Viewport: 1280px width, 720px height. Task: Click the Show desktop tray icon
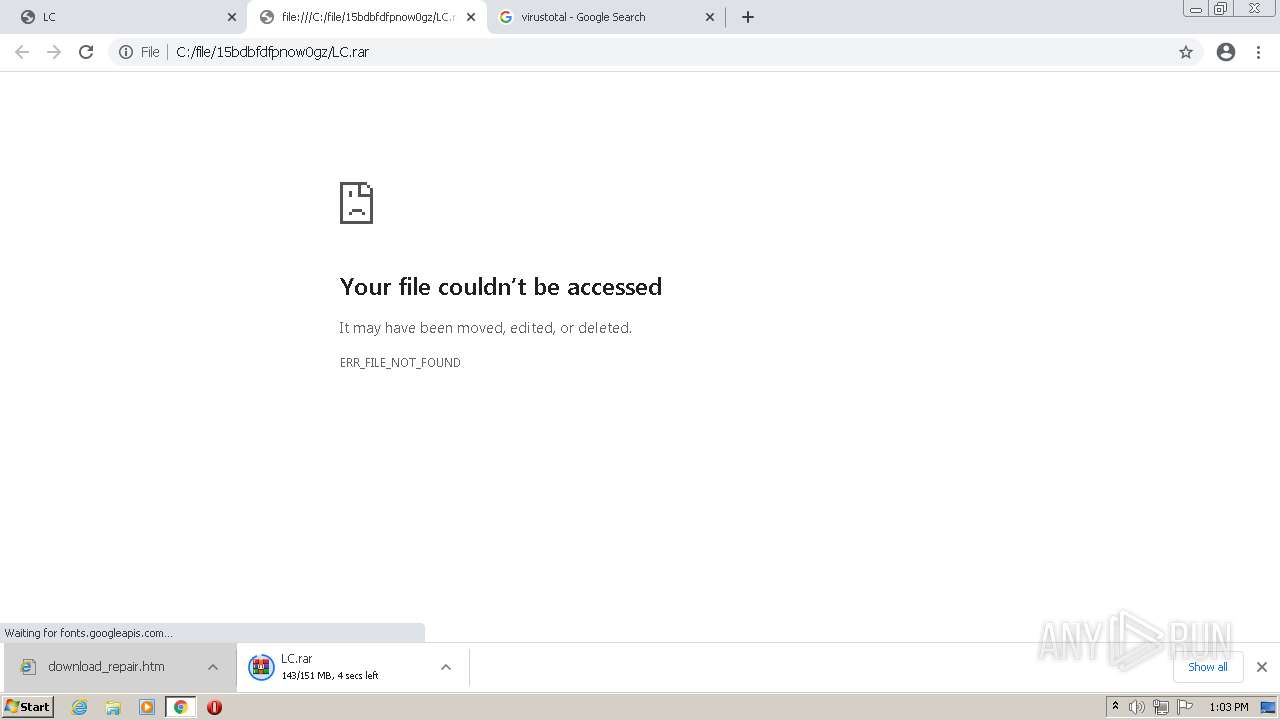click(1268, 707)
